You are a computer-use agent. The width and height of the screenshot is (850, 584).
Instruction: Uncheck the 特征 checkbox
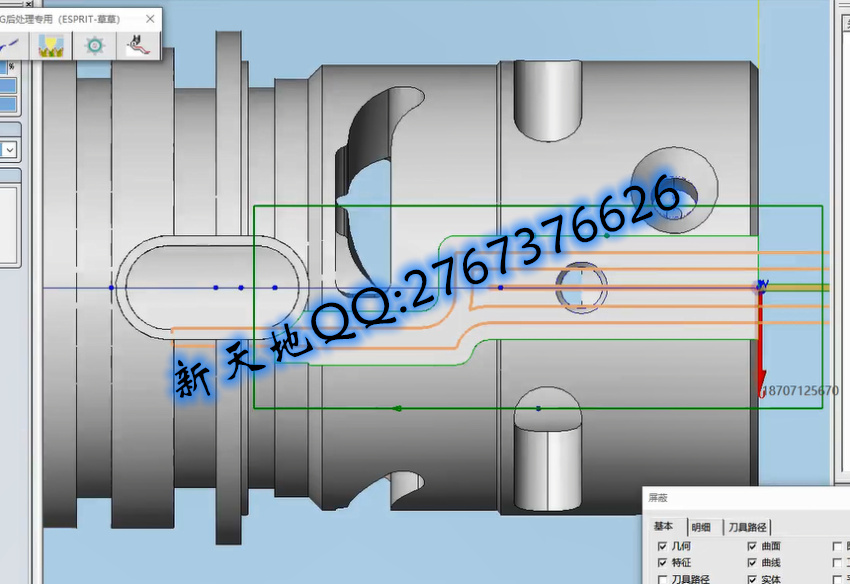pos(662,563)
